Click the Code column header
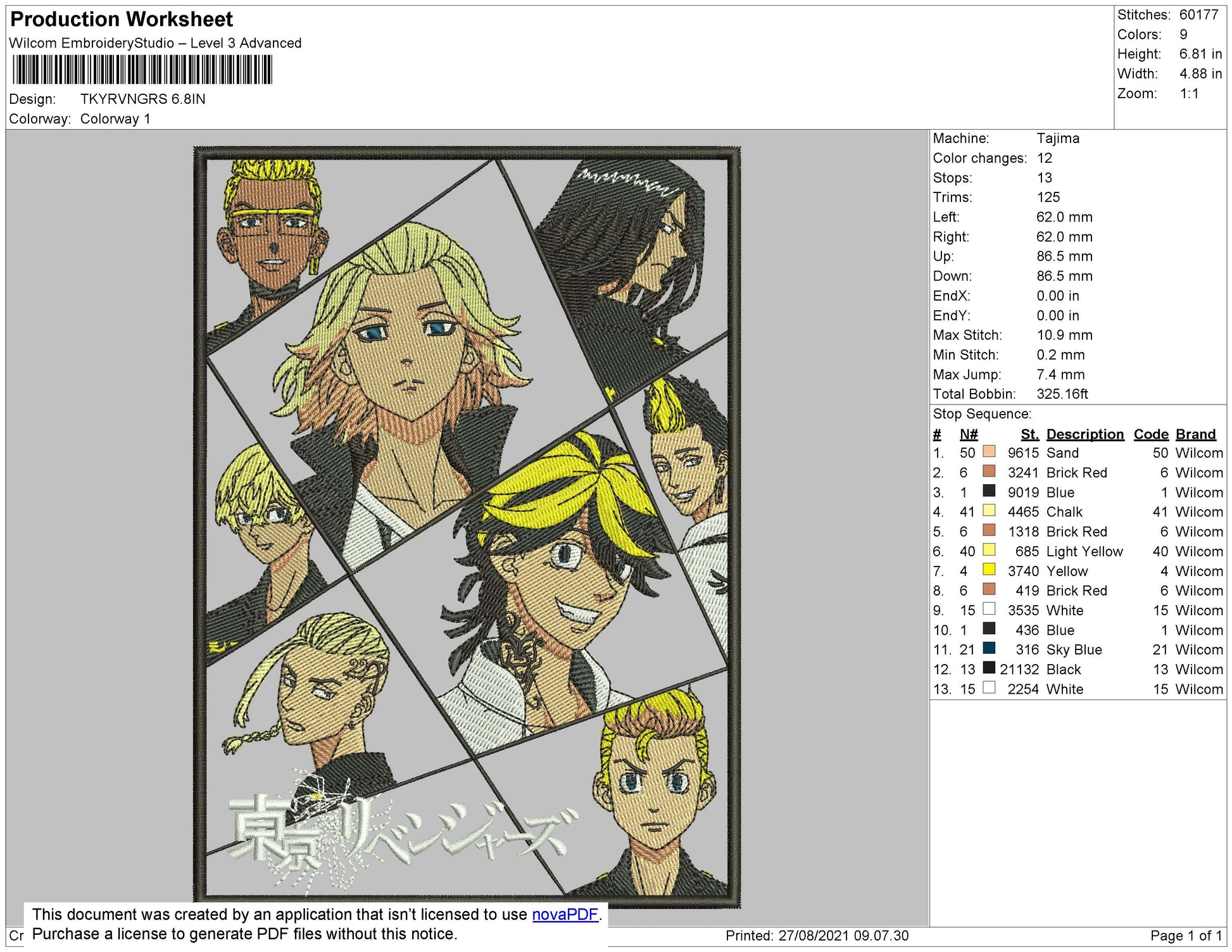The width and height of the screenshot is (1232, 952). click(x=1150, y=434)
